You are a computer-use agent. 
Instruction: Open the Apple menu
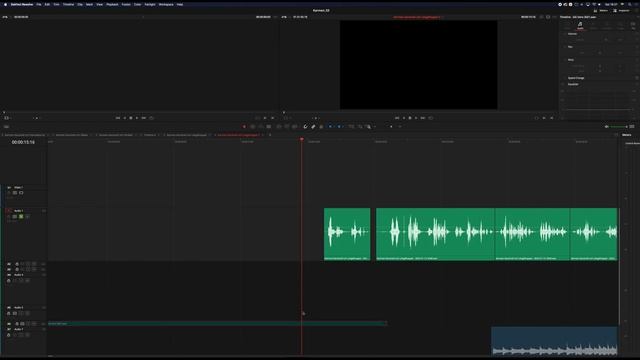5,4
